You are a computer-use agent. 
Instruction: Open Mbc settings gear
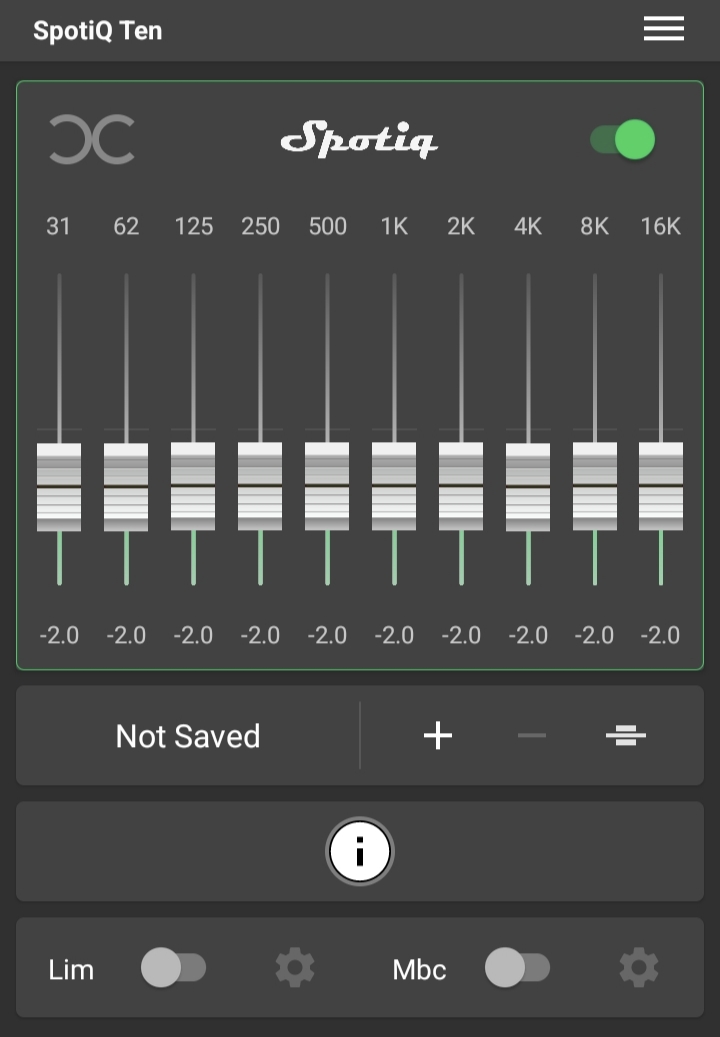[x=639, y=968]
